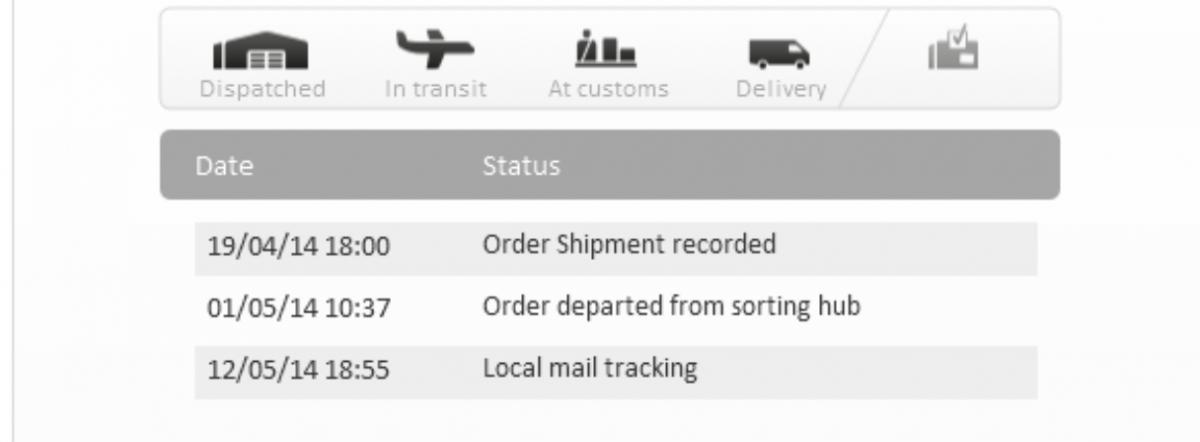Click Order departed from sorting hub status

[671, 306]
